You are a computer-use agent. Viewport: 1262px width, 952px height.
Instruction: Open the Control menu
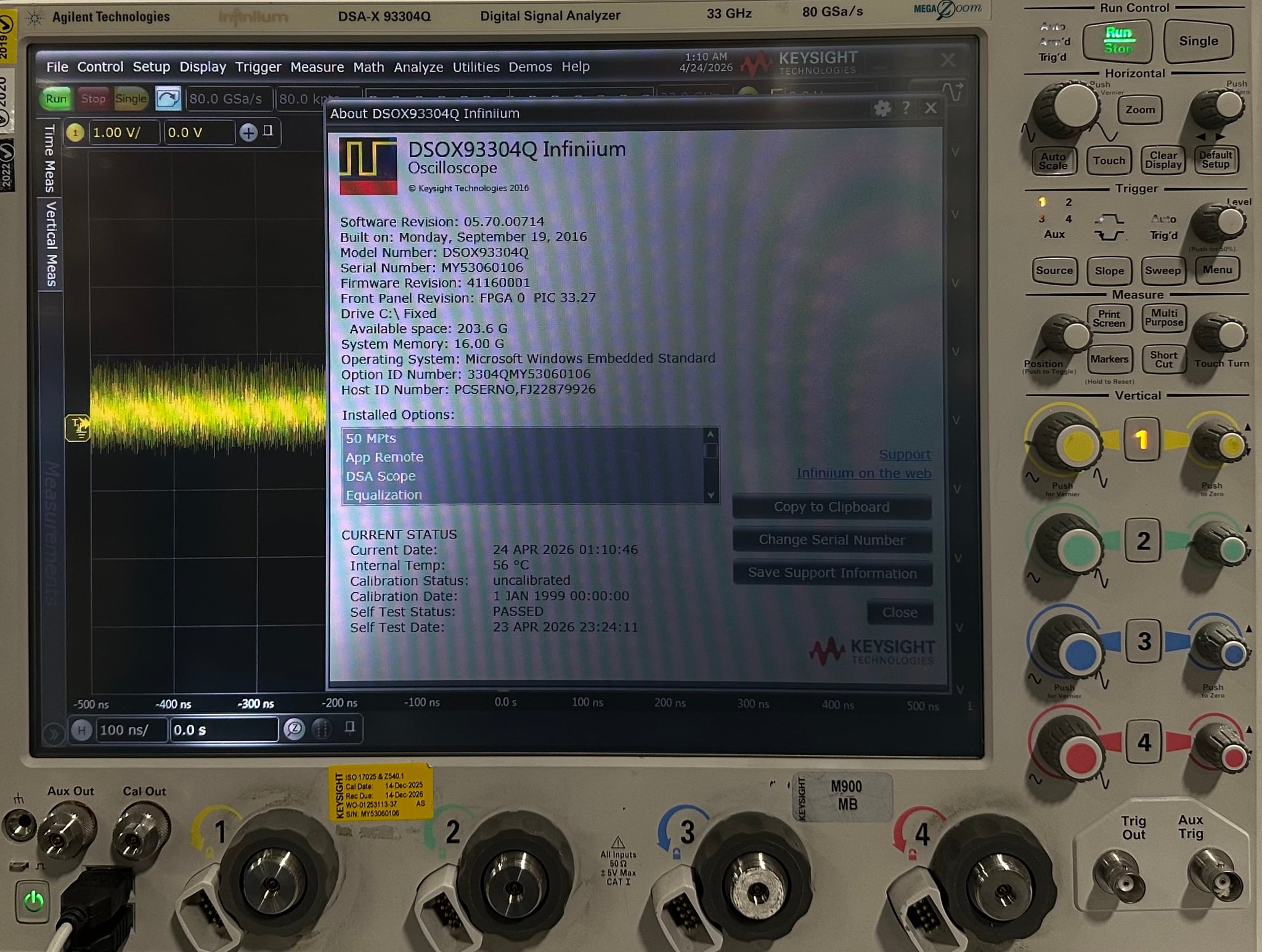pos(100,67)
